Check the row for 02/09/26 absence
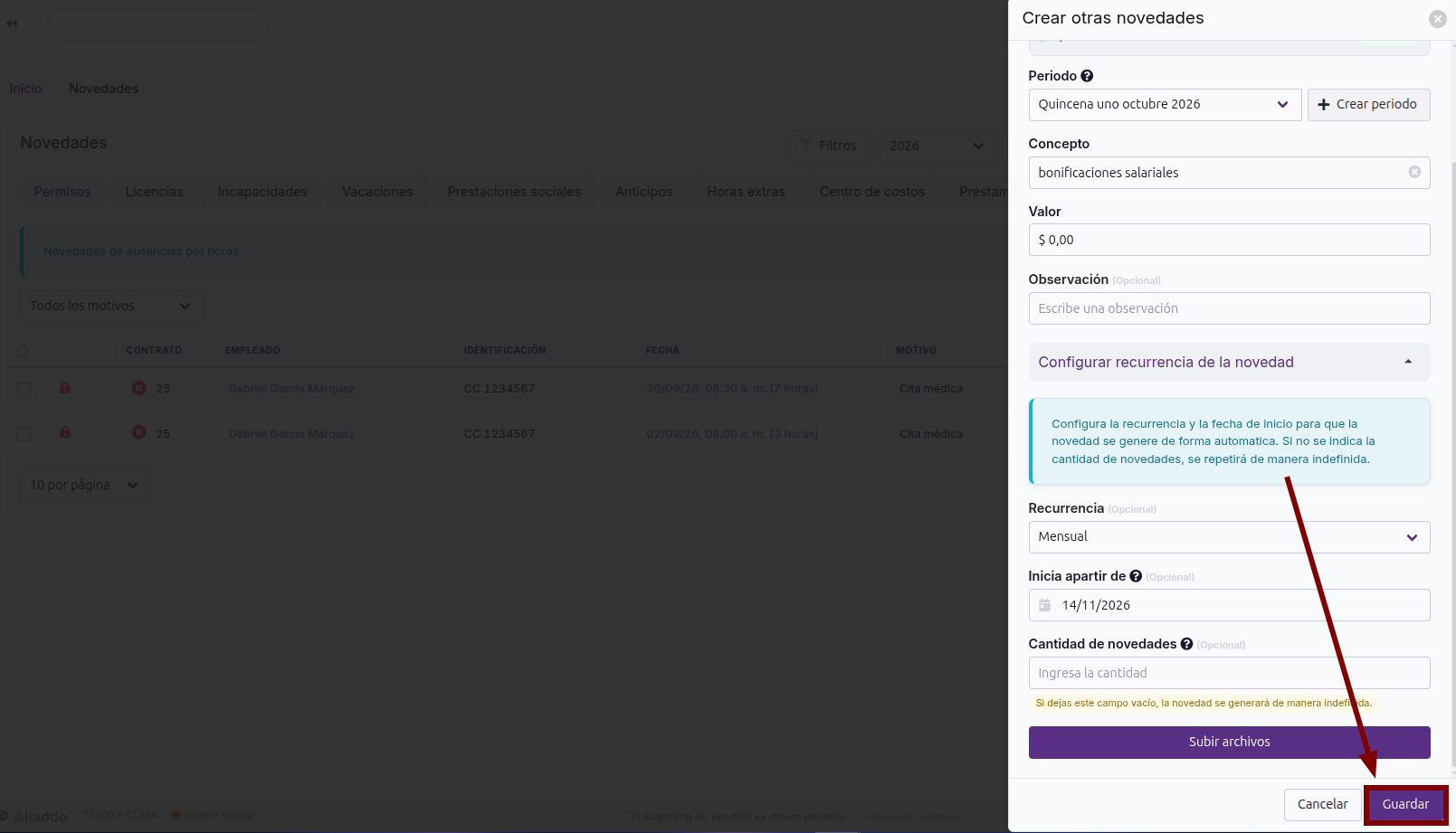 pyautogui.click(x=24, y=434)
